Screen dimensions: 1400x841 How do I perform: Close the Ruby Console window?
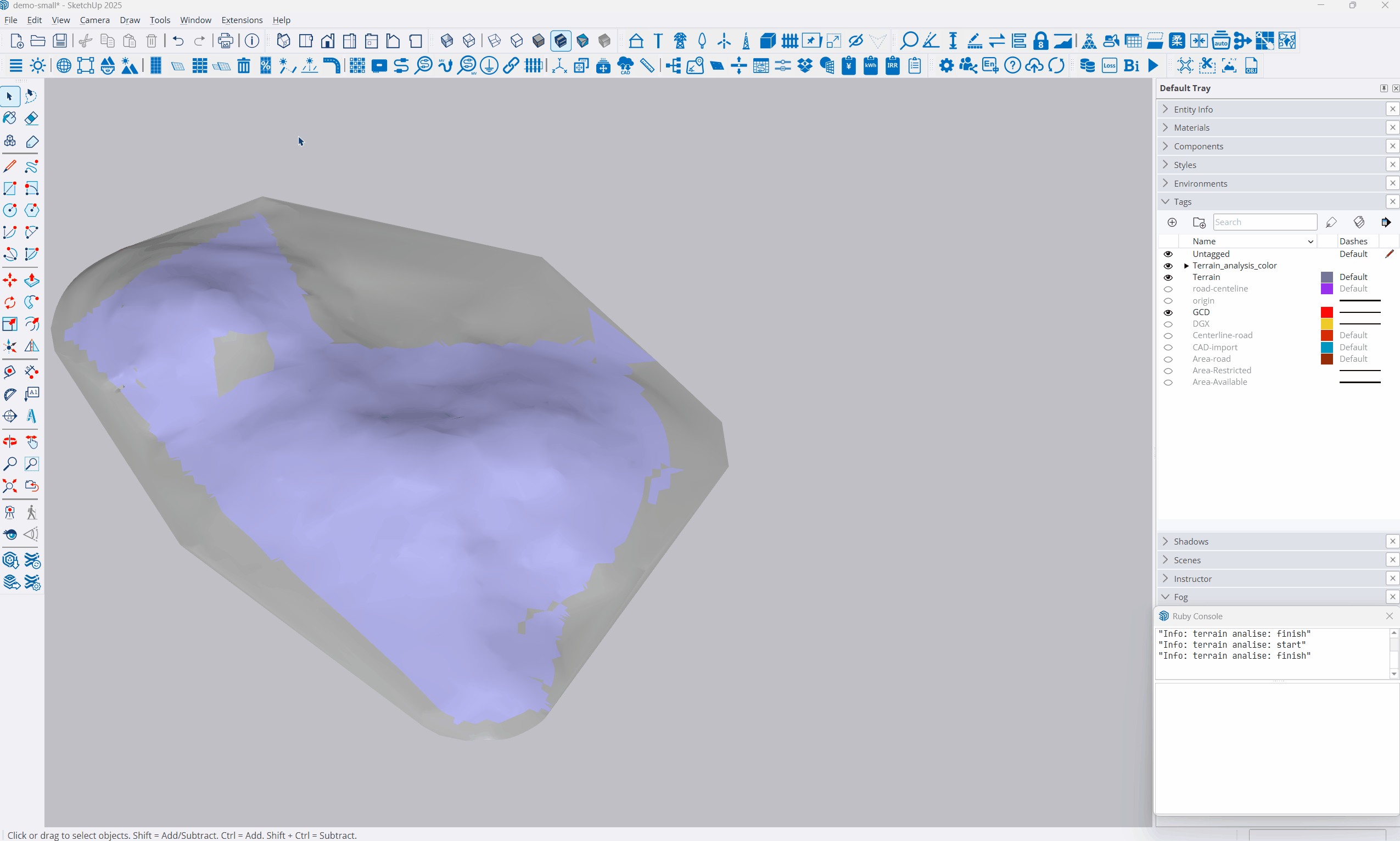(1388, 616)
